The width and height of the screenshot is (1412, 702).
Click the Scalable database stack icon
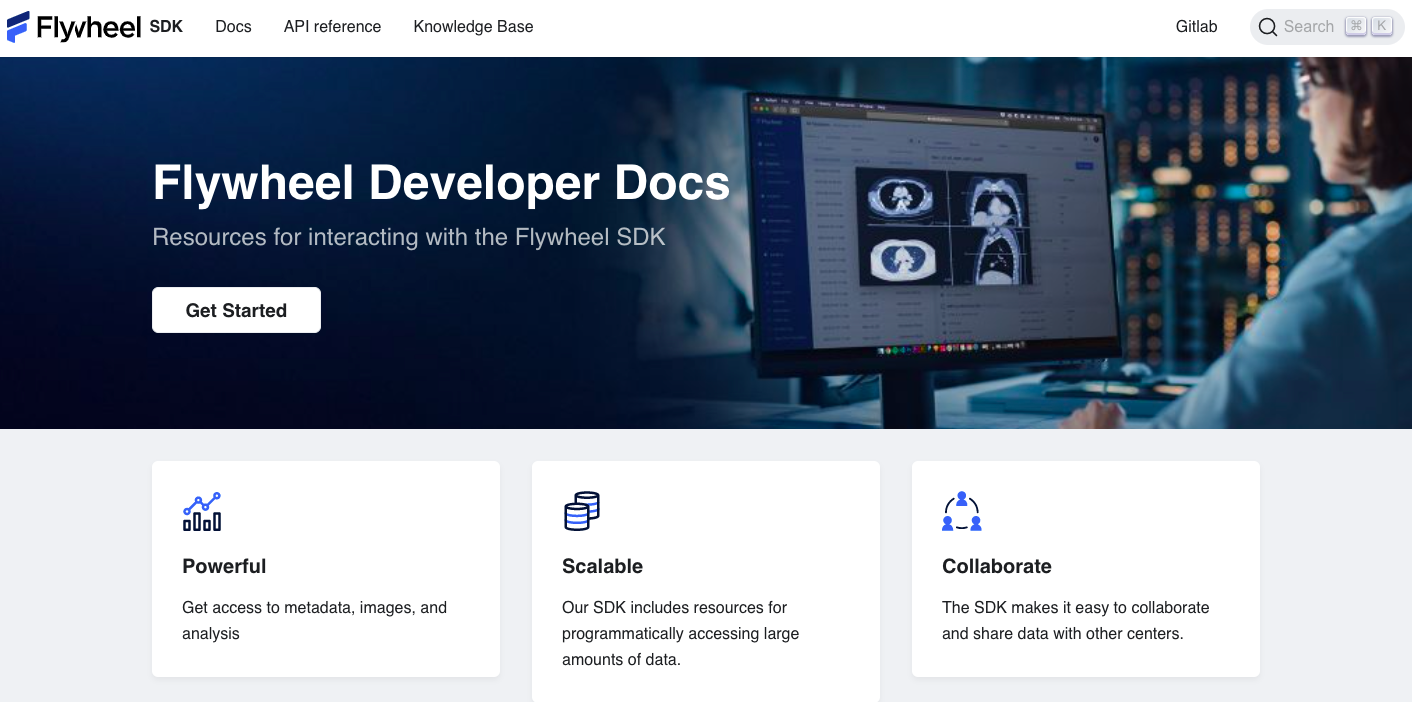click(581, 511)
